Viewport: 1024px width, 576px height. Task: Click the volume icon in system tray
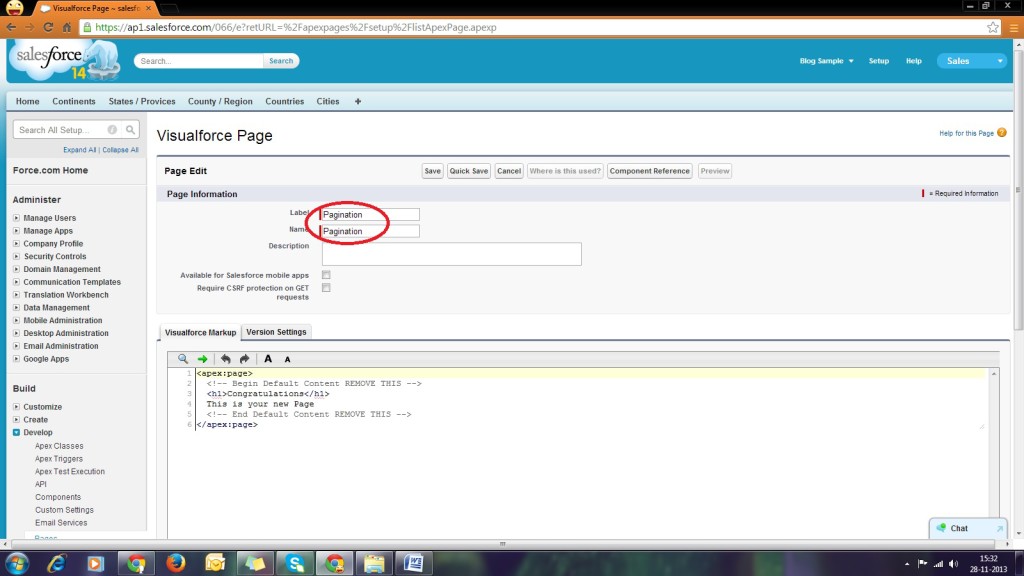[x=954, y=564]
